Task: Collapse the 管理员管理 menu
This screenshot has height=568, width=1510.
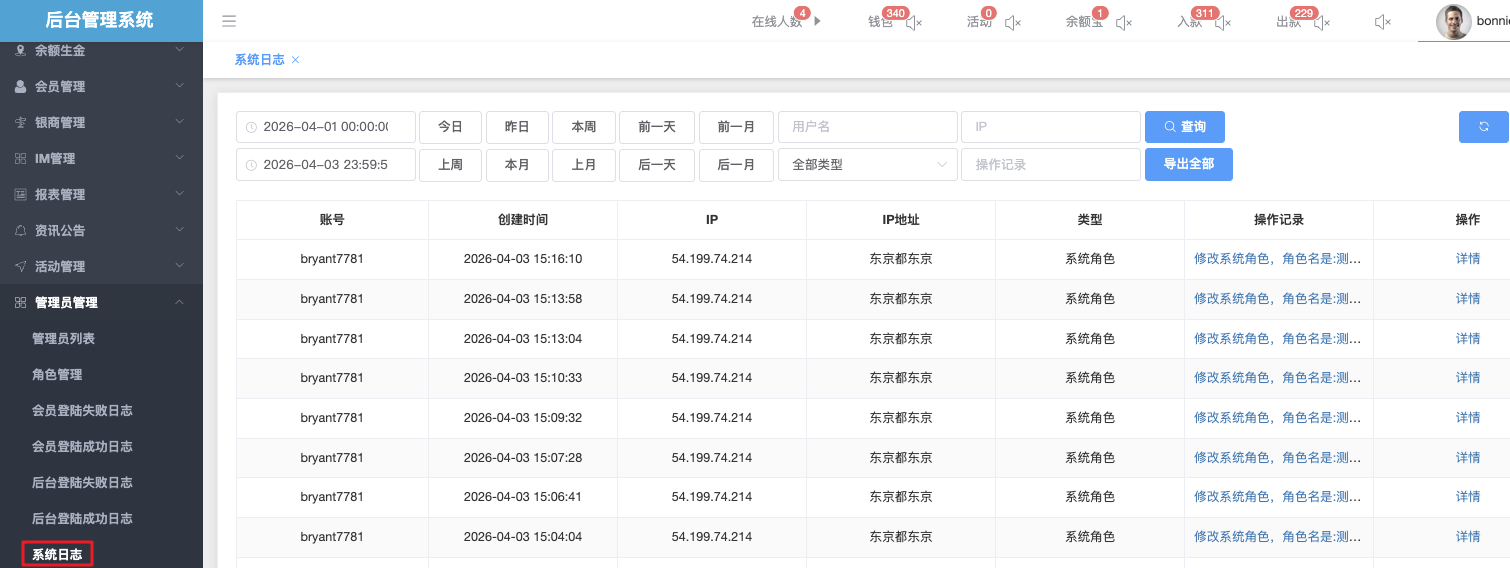Action: pos(100,303)
